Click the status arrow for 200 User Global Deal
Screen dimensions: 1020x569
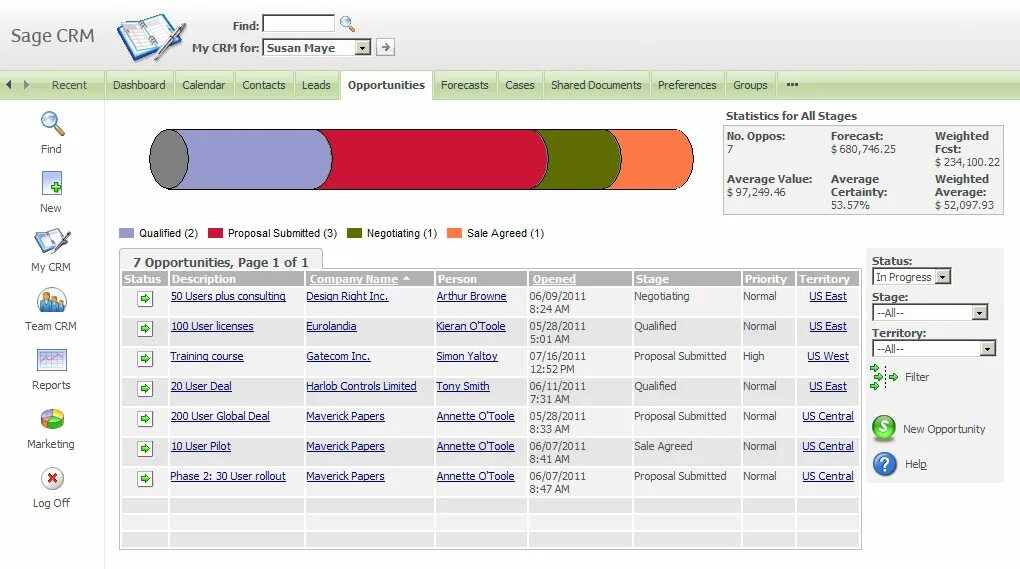pos(145,419)
